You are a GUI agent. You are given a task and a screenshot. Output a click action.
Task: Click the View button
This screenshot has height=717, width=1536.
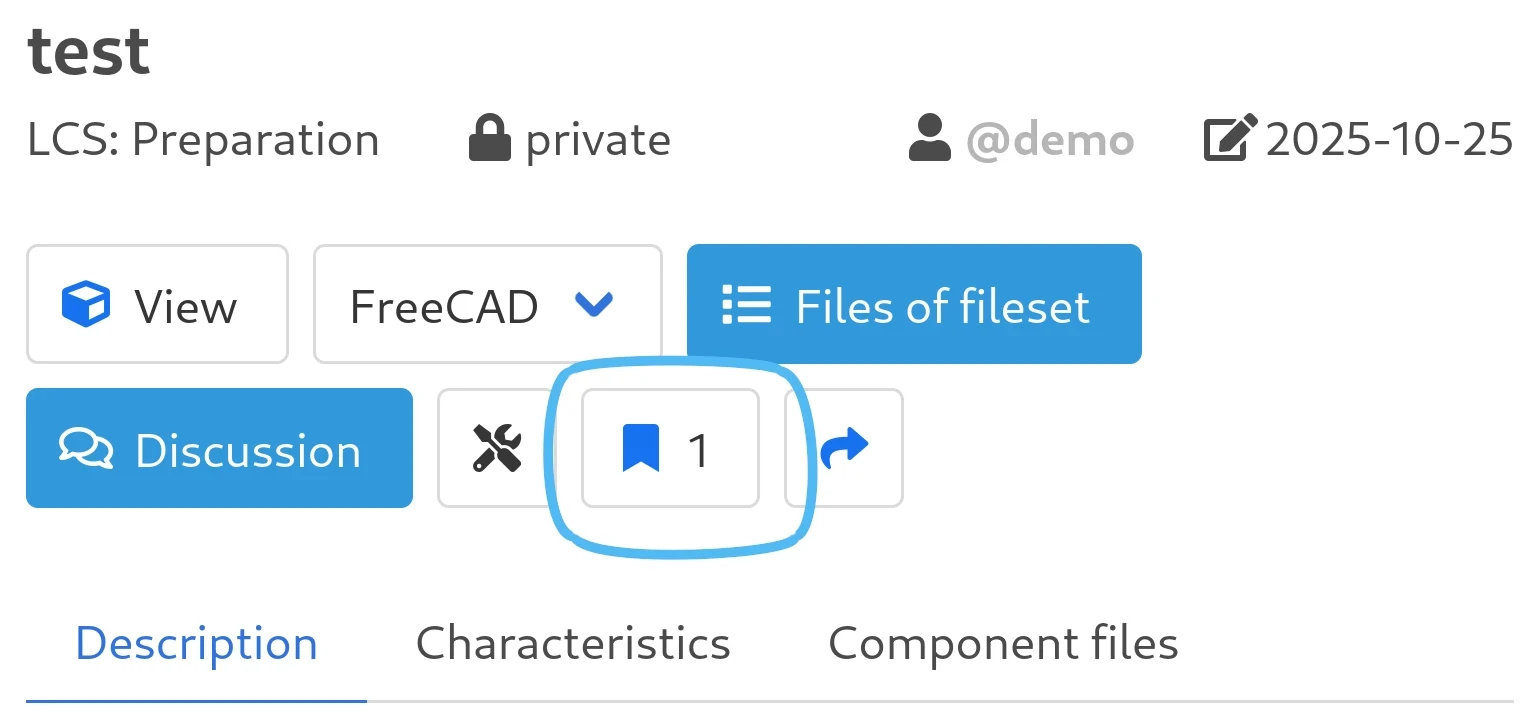pos(157,303)
